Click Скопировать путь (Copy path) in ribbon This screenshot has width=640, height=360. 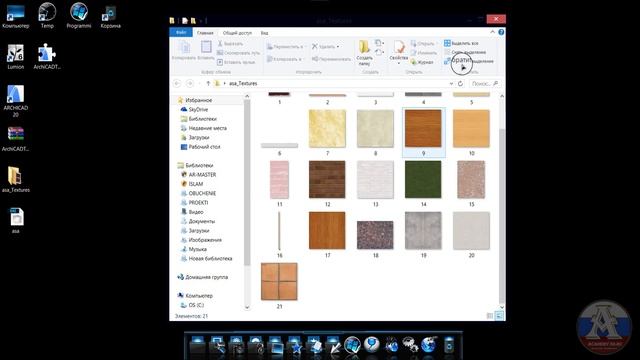pos(238,53)
